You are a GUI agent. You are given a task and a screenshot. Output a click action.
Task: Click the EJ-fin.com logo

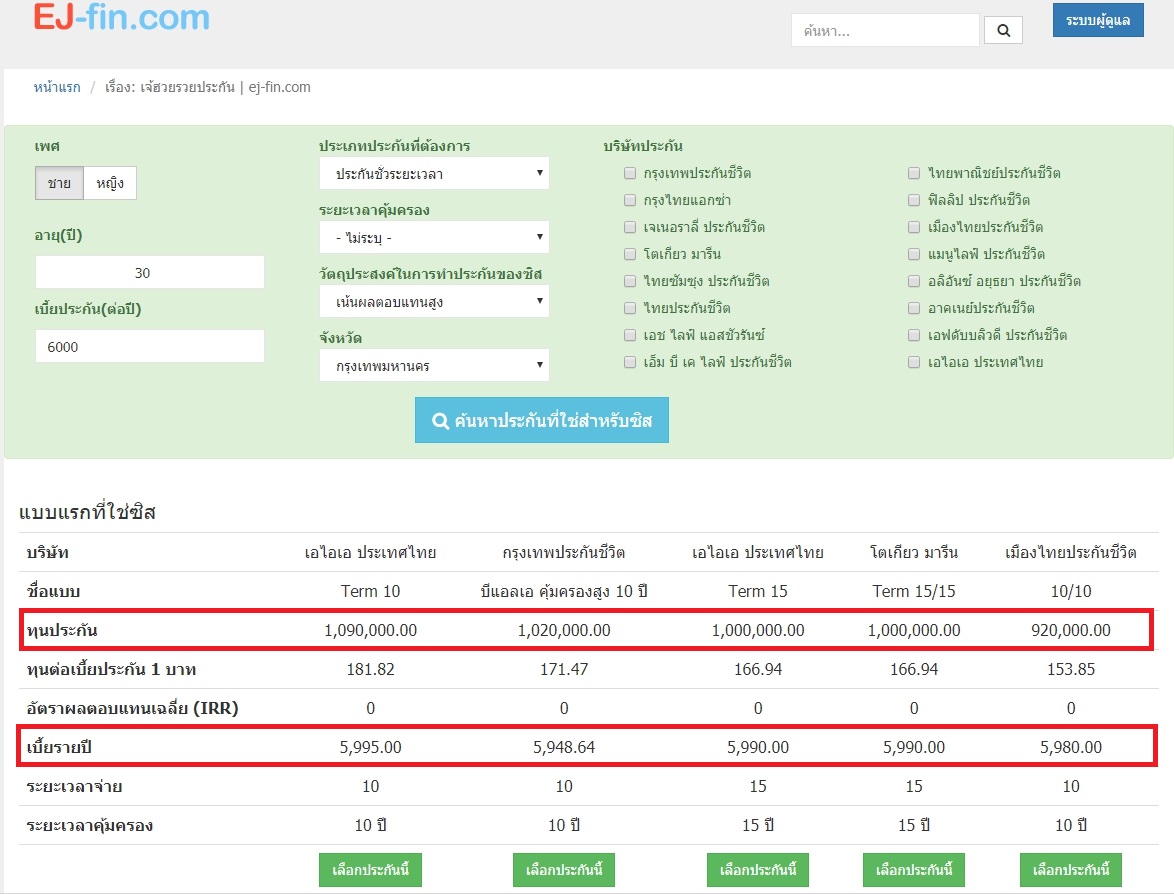coord(121,17)
